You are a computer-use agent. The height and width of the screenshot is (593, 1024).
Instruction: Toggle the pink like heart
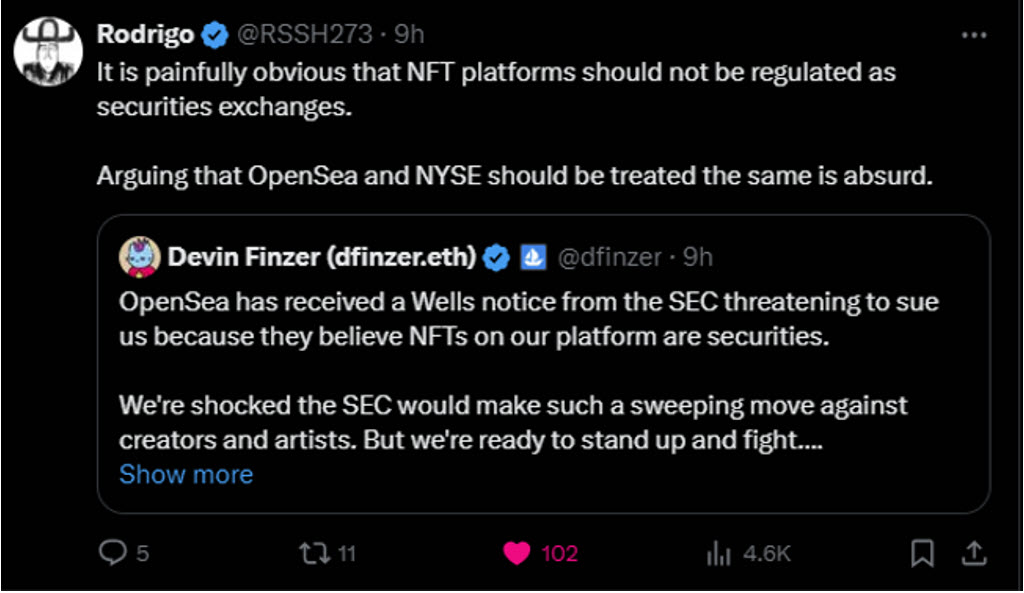click(x=517, y=552)
